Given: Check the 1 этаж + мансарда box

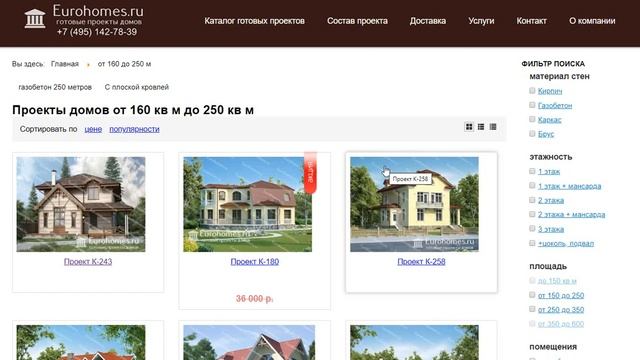Looking at the screenshot, I should pyautogui.click(x=532, y=185).
